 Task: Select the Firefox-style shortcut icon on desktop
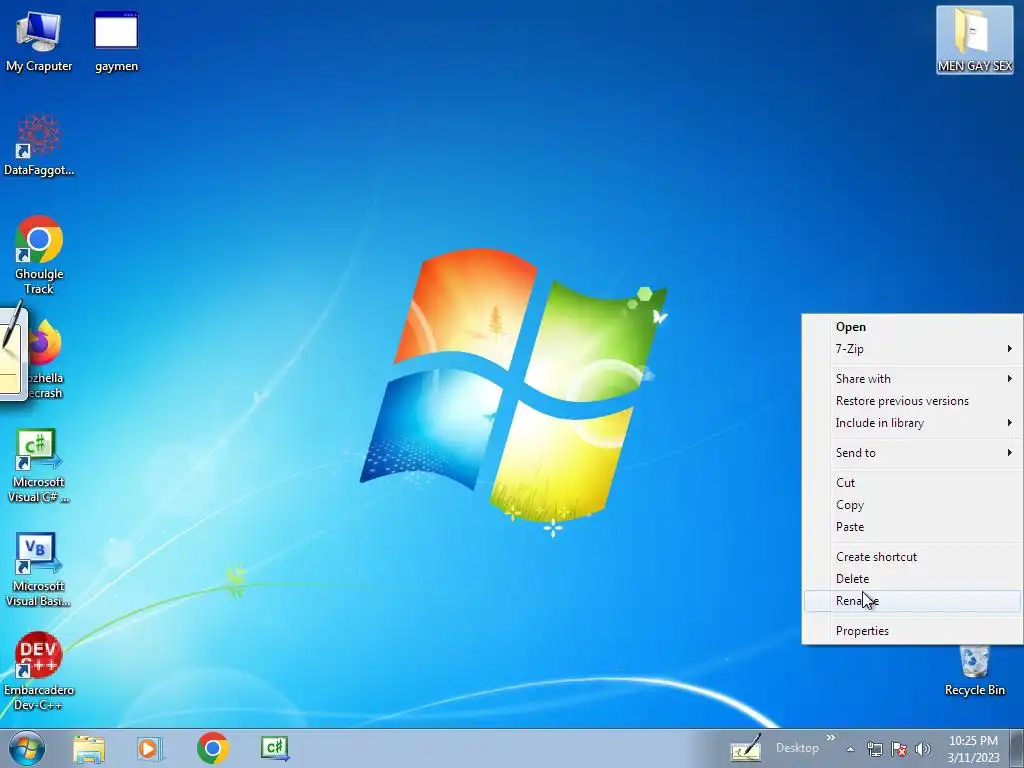pyautogui.click(x=46, y=359)
